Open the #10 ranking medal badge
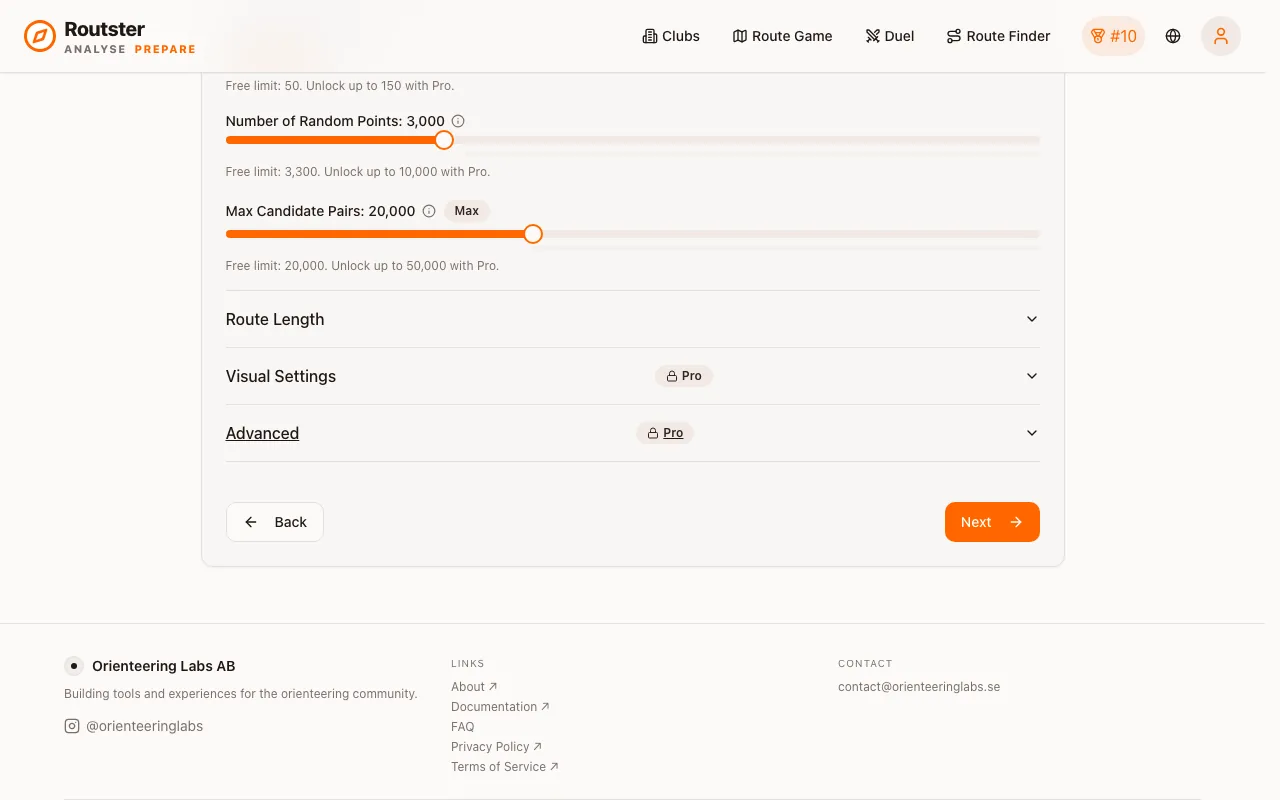Viewport: 1280px width, 800px height. (1113, 36)
